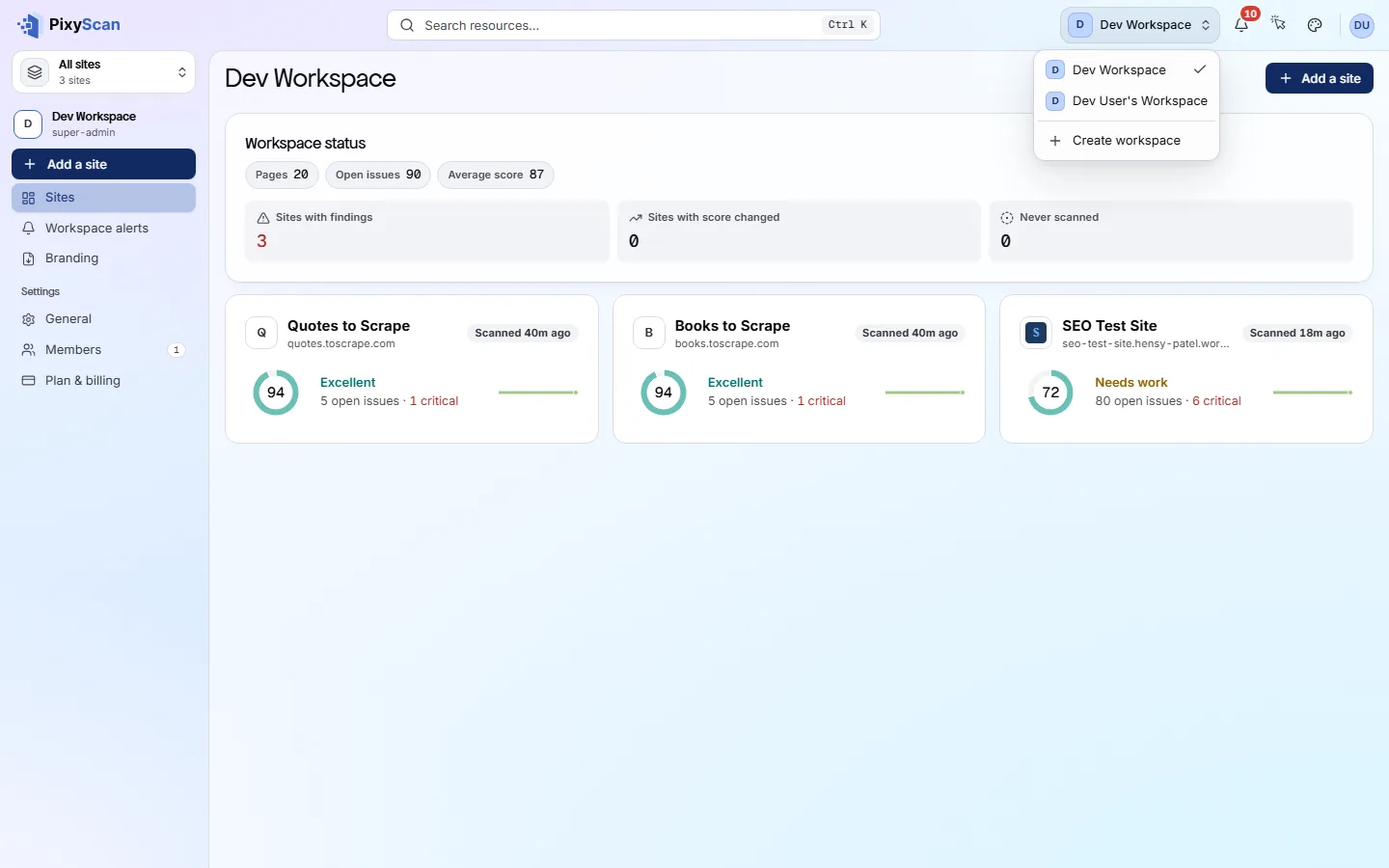
Task: Click the theme palette icon
Action: (1315, 25)
